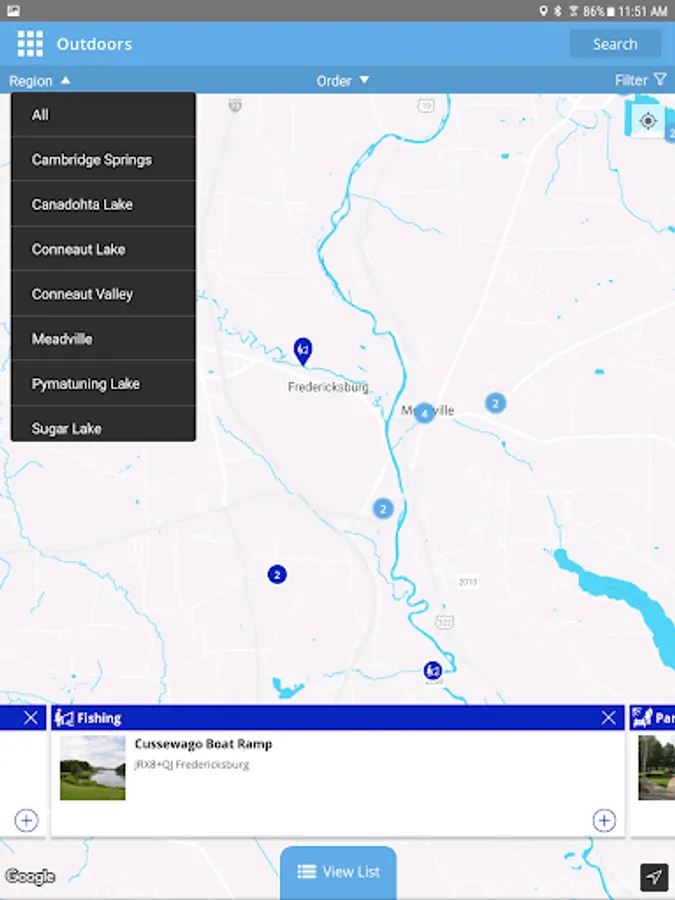Open the Parks card thumbnail
The width and height of the screenshot is (675, 900).
click(657, 768)
